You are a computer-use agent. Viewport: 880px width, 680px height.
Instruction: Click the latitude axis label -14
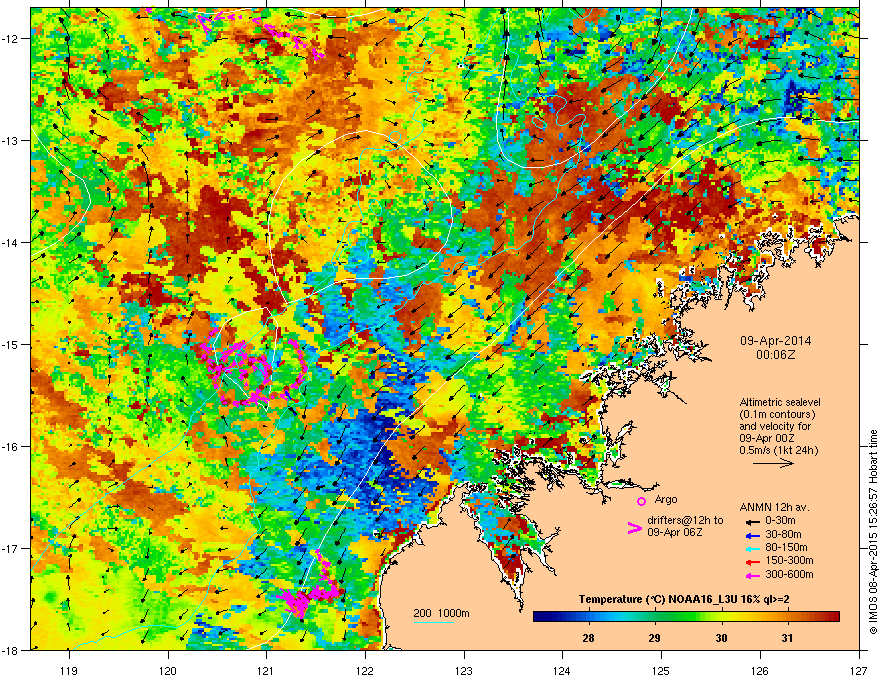tap(11, 242)
